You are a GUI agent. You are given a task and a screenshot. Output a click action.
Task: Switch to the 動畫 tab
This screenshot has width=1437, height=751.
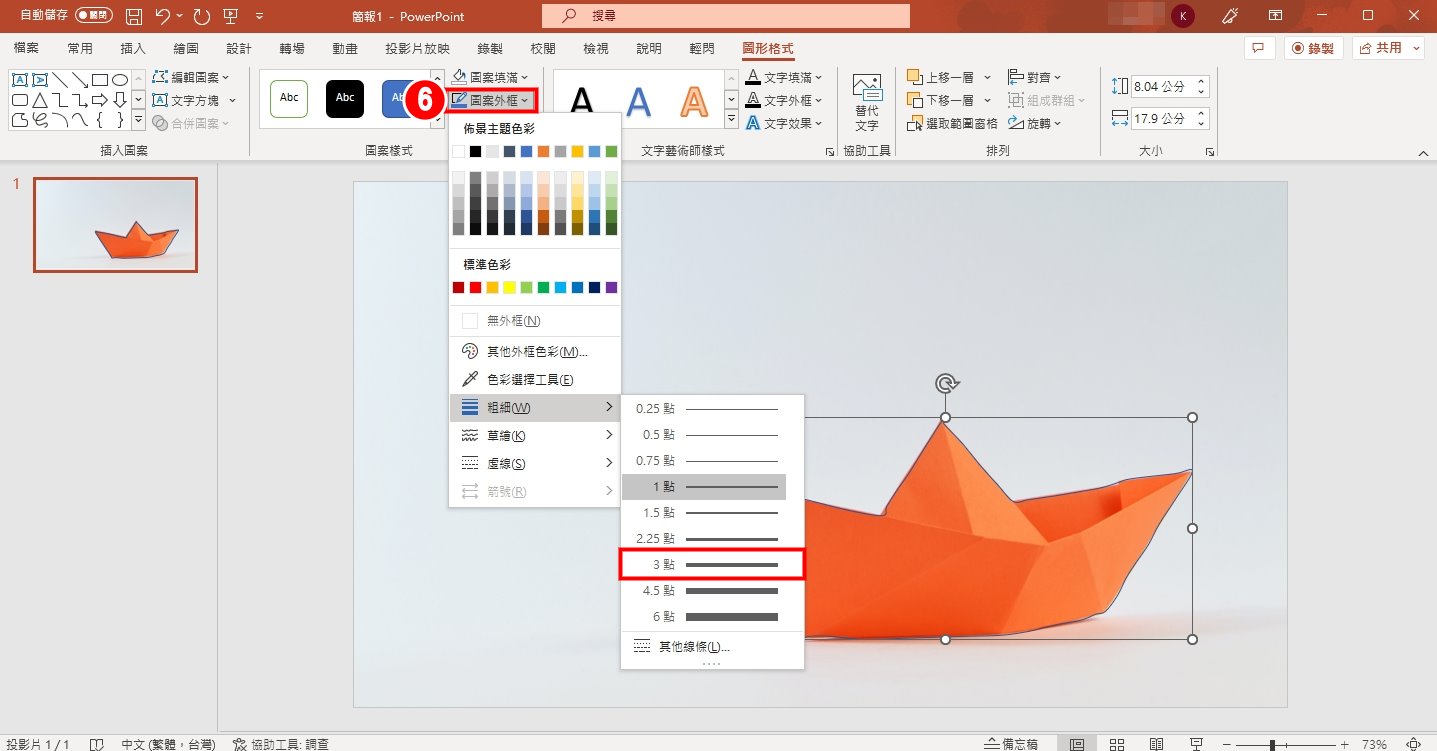345,49
